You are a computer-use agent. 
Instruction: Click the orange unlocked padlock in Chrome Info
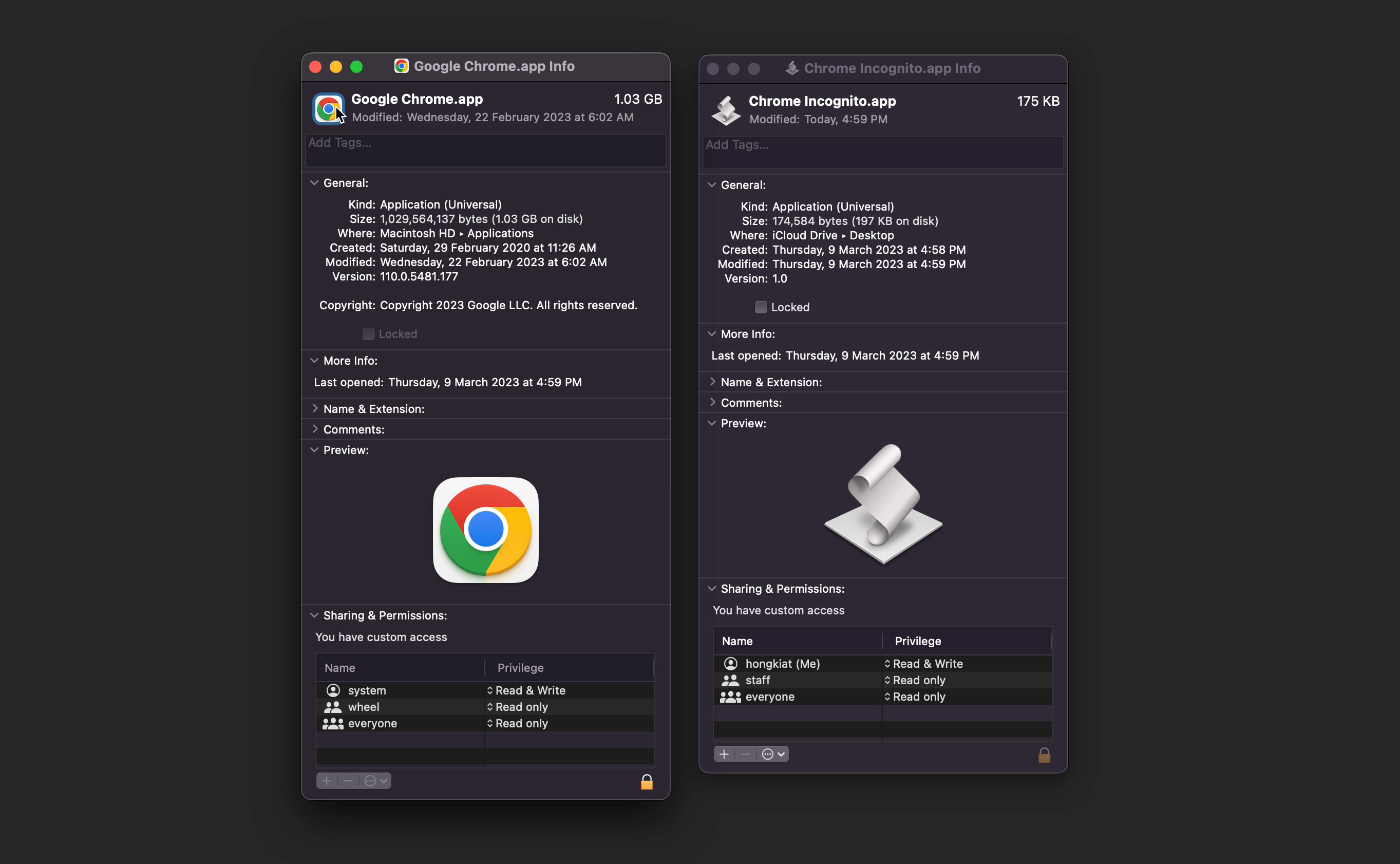[647, 781]
